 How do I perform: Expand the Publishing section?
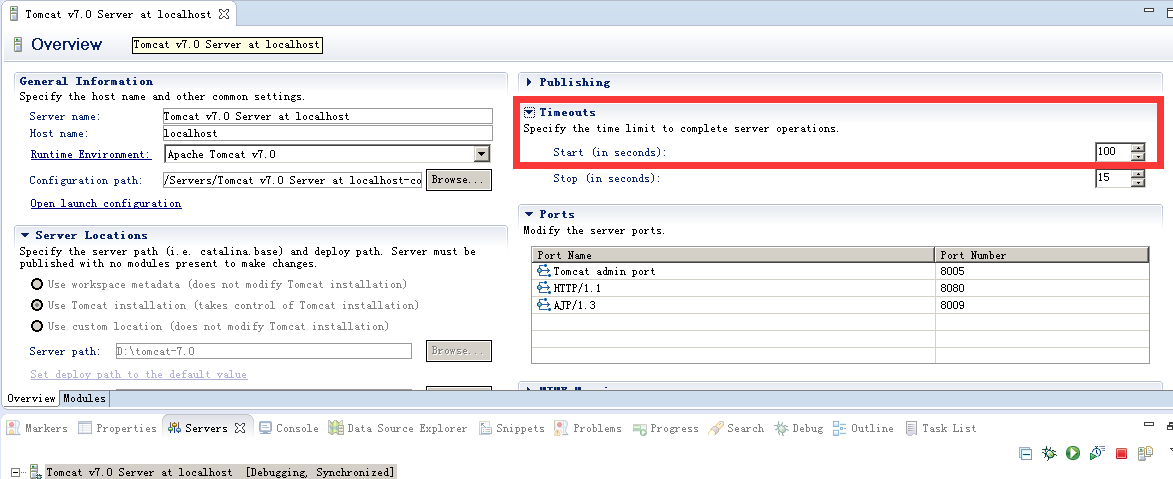(x=530, y=82)
